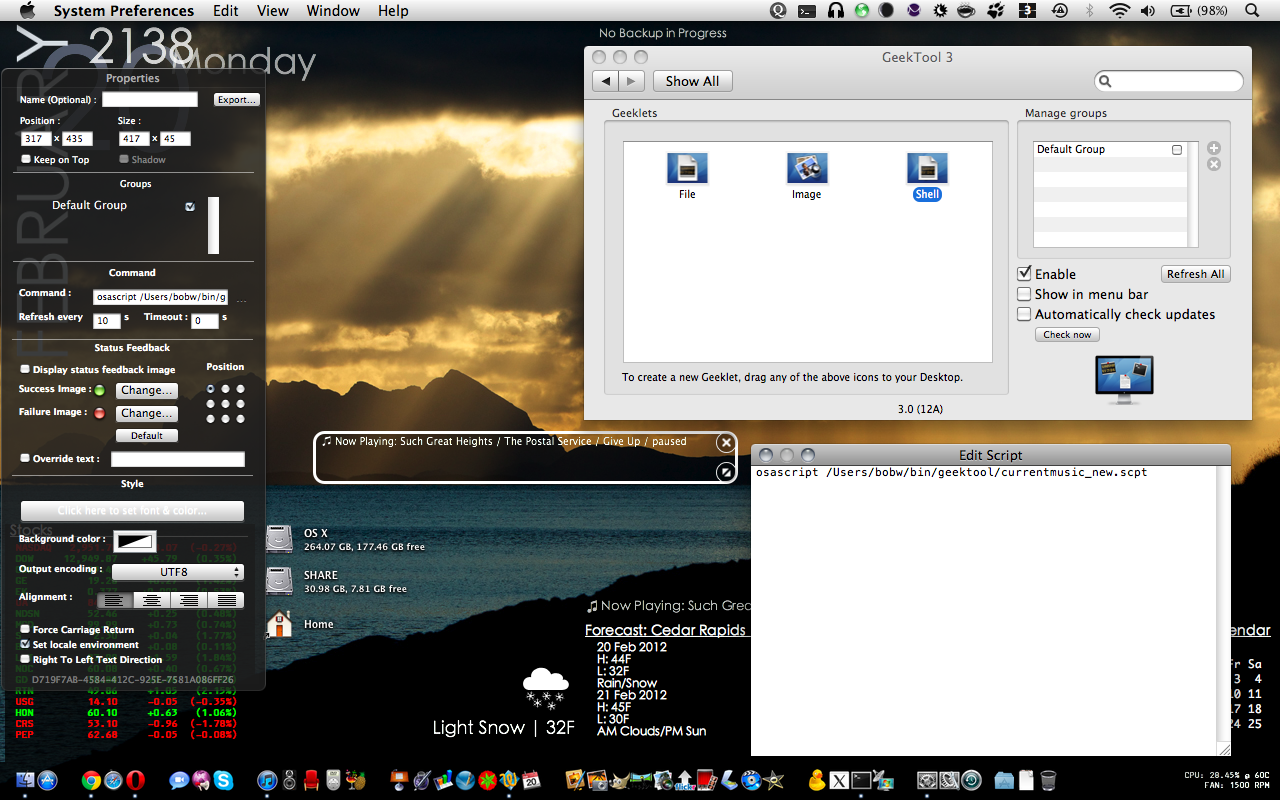This screenshot has height=800, width=1280.
Task: Open the Background color swatch
Action: 134,541
